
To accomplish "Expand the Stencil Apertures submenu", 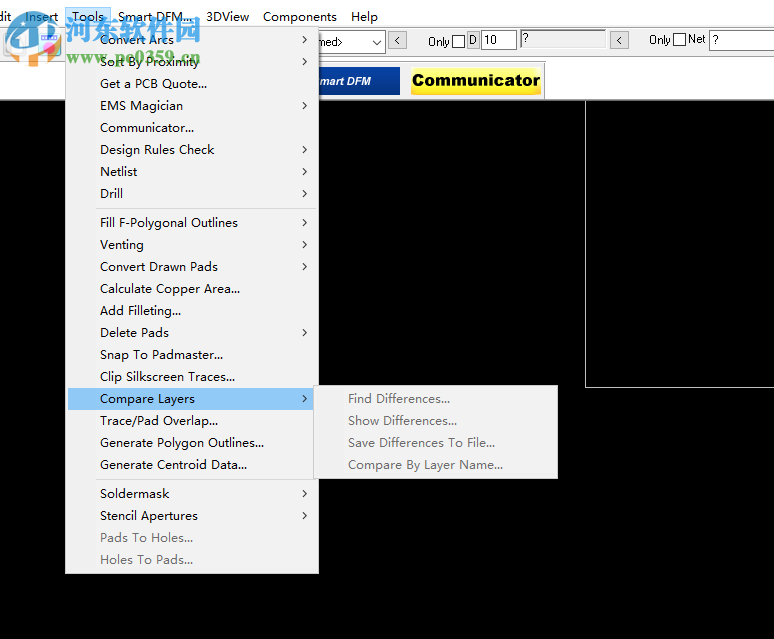I will (192, 516).
